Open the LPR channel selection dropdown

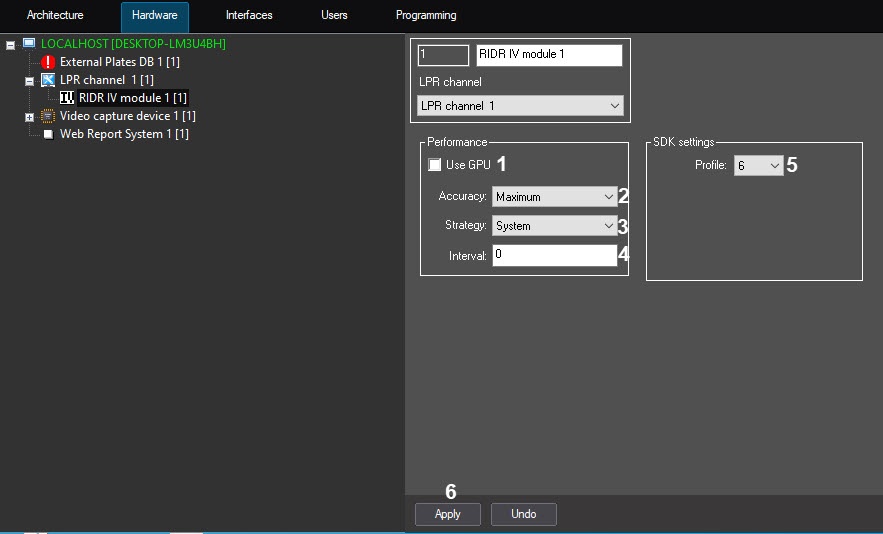click(519, 106)
